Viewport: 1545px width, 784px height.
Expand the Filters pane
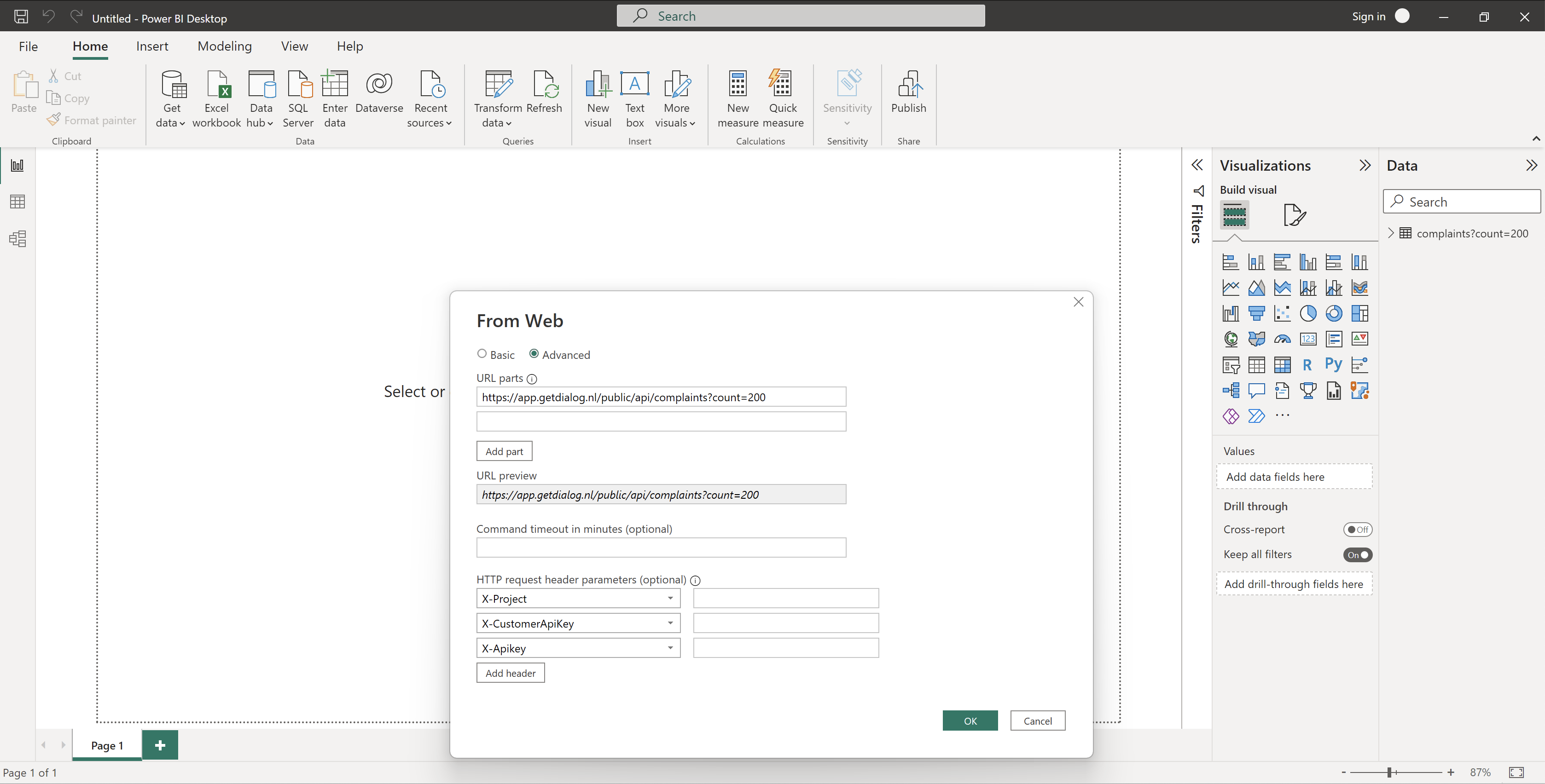[x=1197, y=166]
